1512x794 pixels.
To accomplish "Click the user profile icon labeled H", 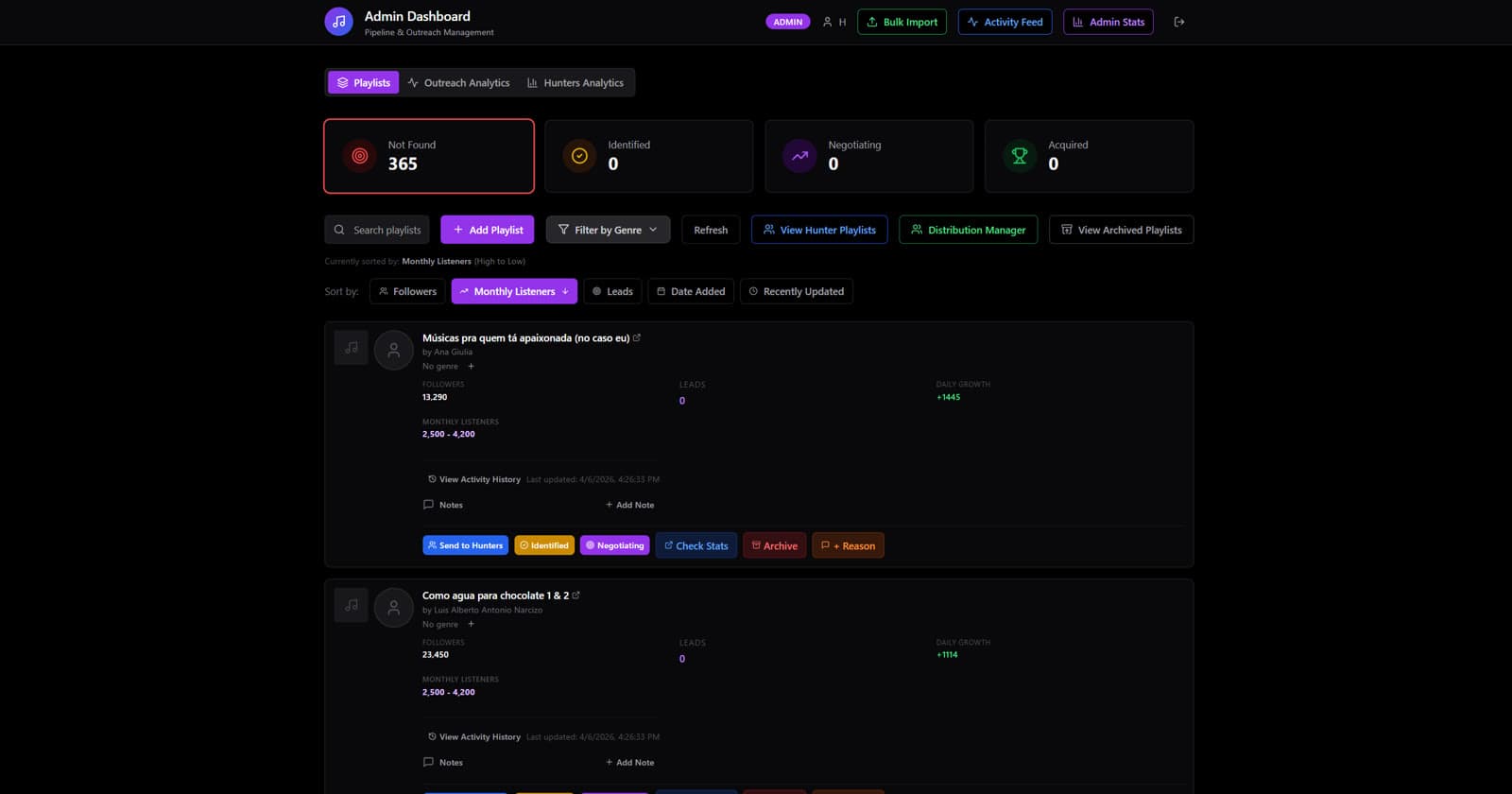I will point(834,22).
